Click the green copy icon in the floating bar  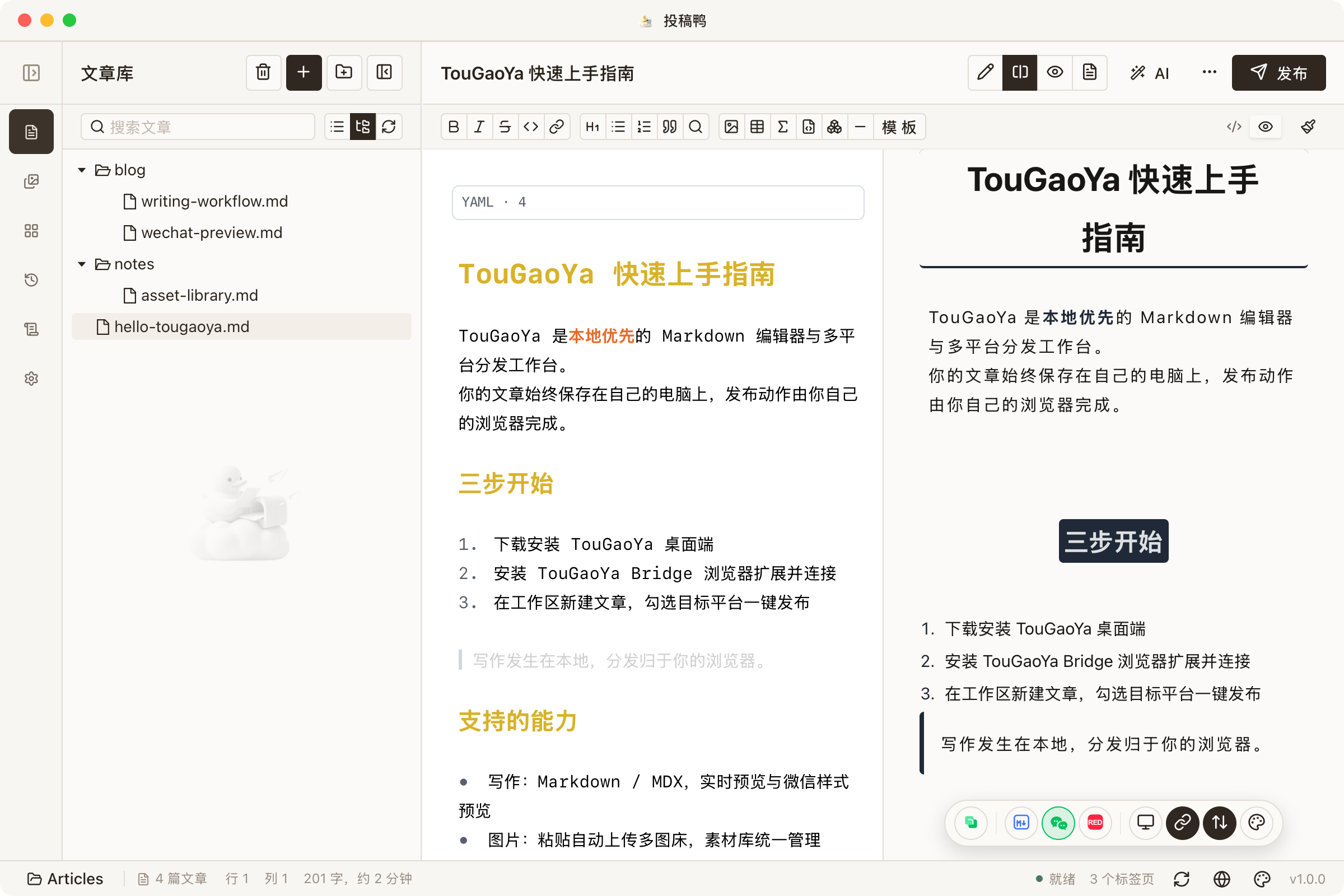971,823
